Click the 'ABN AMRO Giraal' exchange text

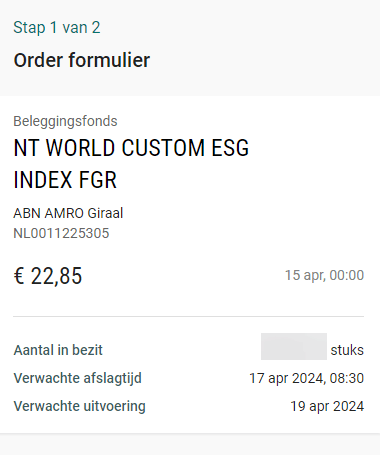pos(68,213)
